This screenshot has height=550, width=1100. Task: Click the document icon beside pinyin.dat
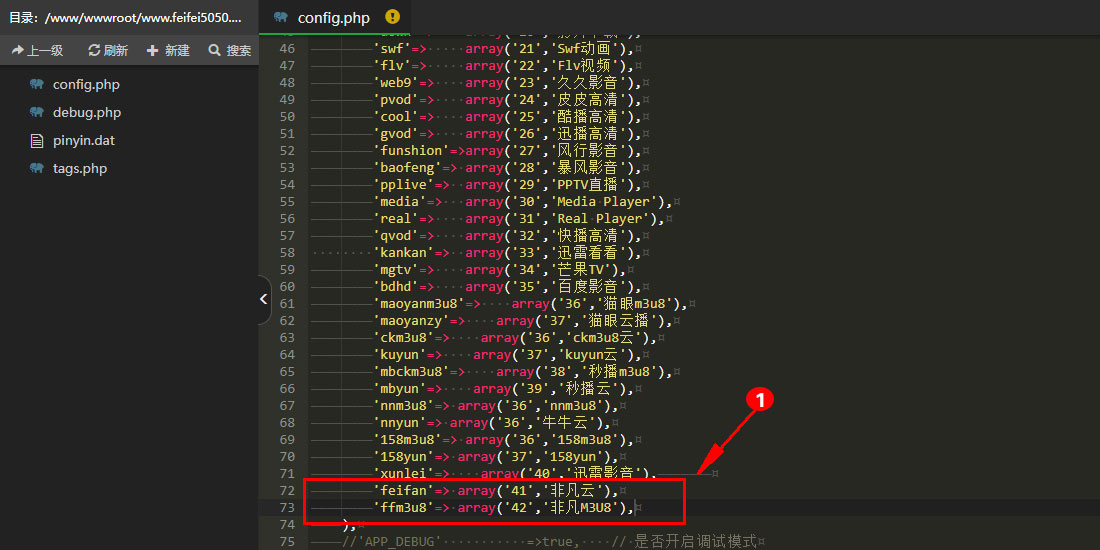click(x=37, y=140)
